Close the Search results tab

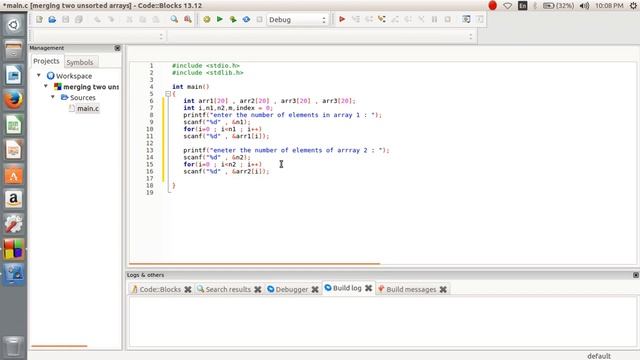coord(258,289)
